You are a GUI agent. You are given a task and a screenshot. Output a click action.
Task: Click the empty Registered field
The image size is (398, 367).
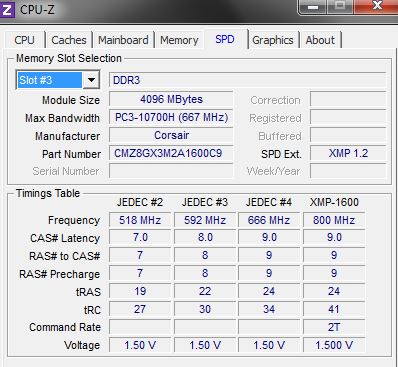(x=348, y=117)
